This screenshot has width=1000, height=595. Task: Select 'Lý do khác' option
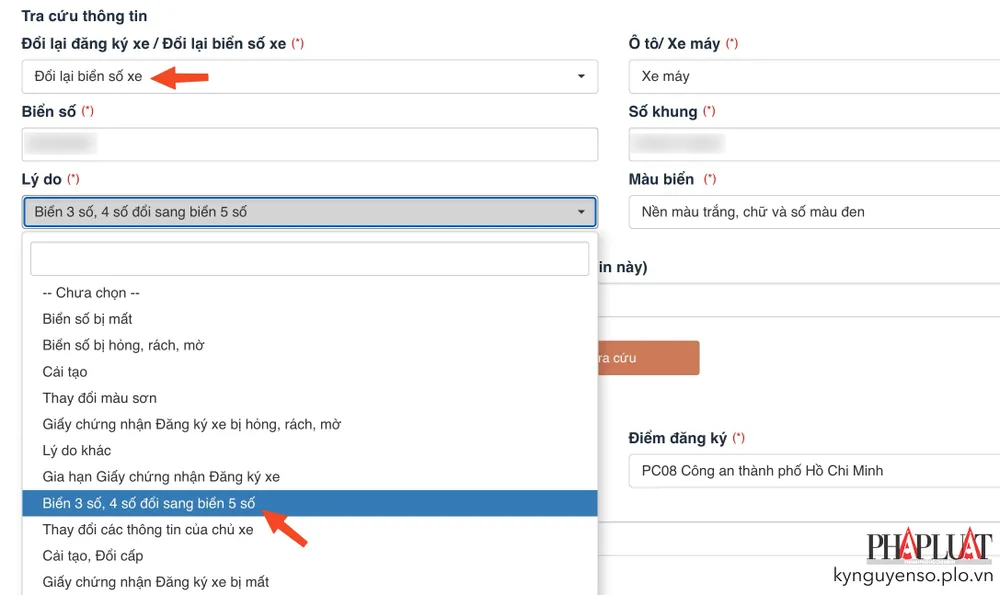click(x=77, y=451)
